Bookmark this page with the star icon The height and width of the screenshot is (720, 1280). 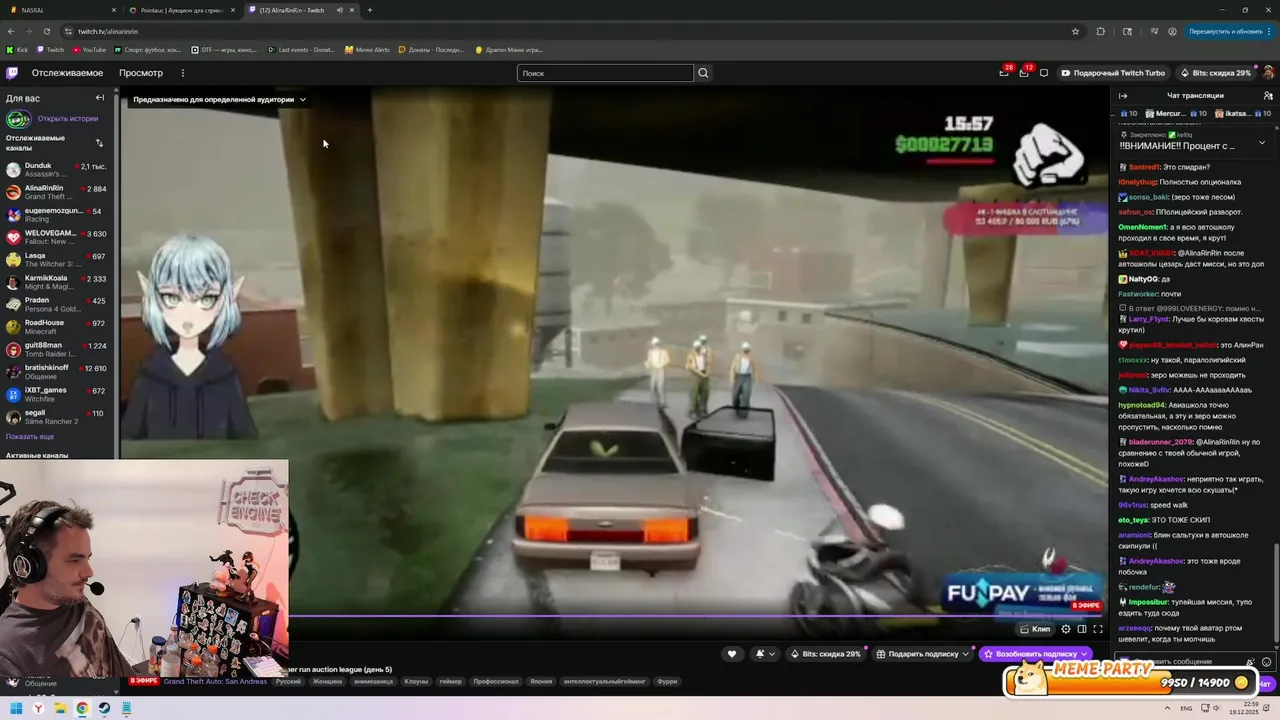click(x=1076, y=31)
